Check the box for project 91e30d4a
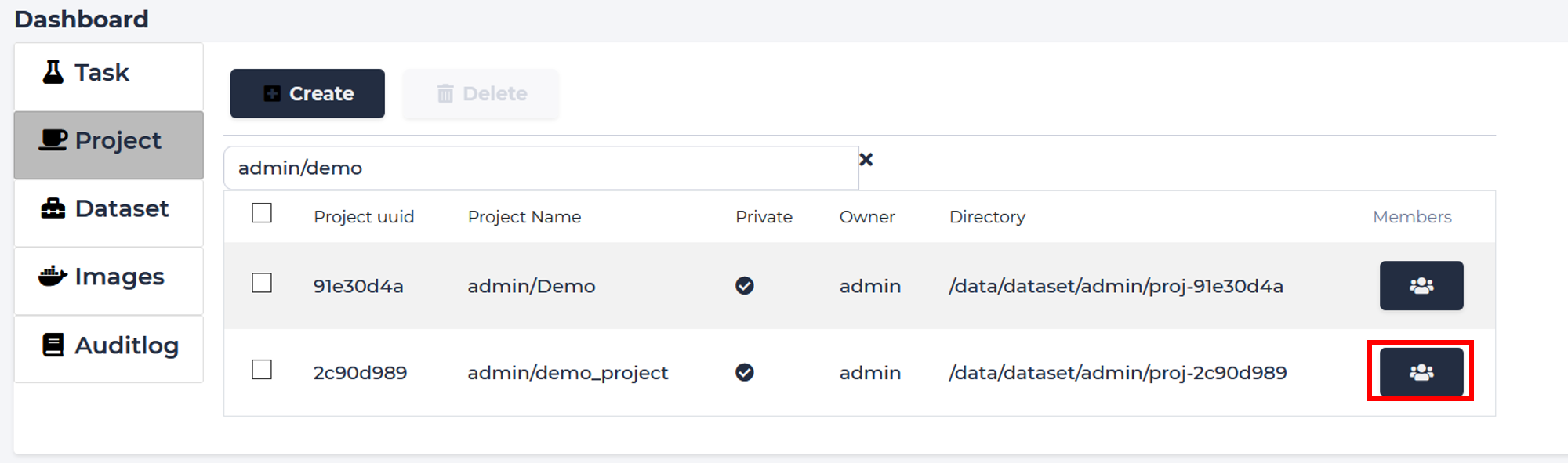Viewport: 1568px width, 463px height. click(262, 283)
